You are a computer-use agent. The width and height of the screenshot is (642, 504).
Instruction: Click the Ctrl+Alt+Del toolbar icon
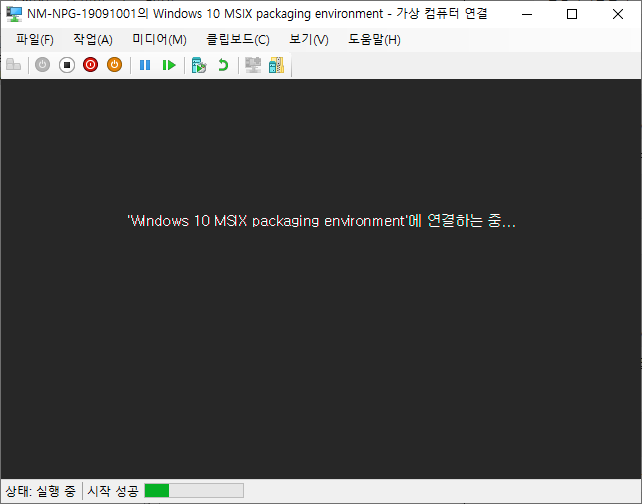(x=14, y=65)
